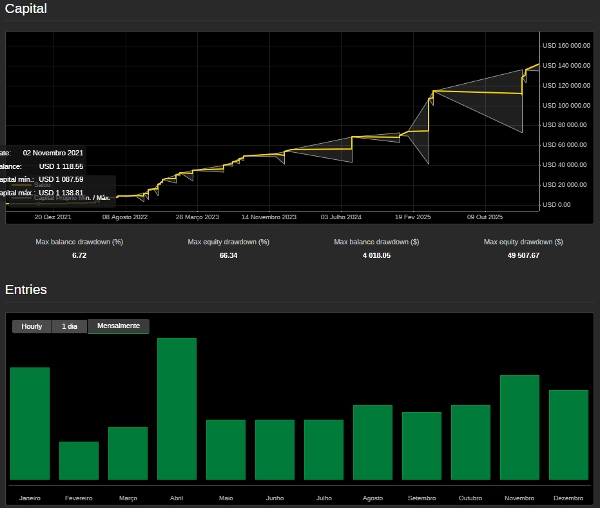The height and width of the screenshot is (508, 600).
Task: Click the Dezembro entries bar
Action: point(569,435)
